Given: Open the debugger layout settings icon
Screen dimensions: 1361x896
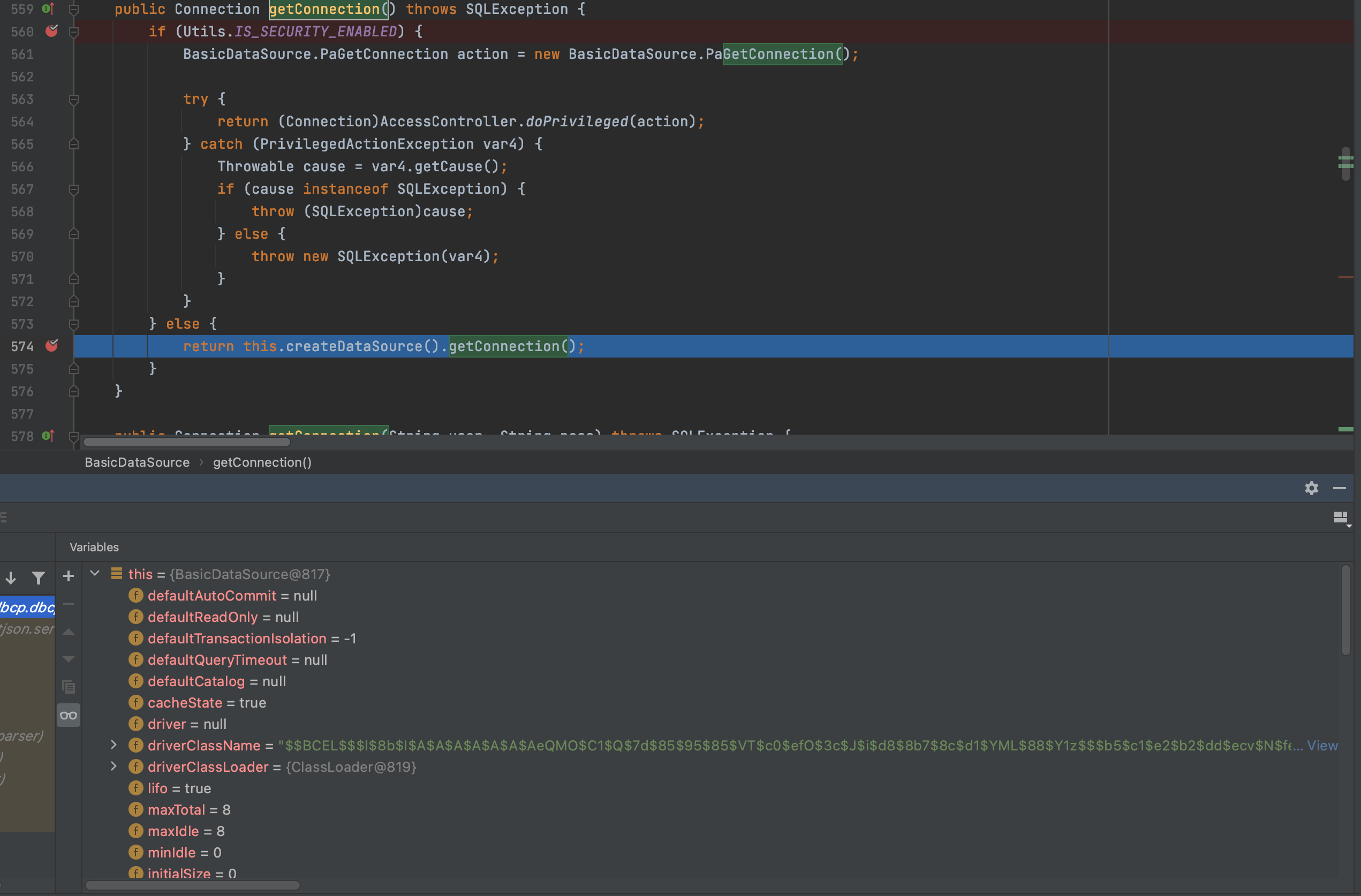Looking at the screenshot, I should coord(1342,518).
